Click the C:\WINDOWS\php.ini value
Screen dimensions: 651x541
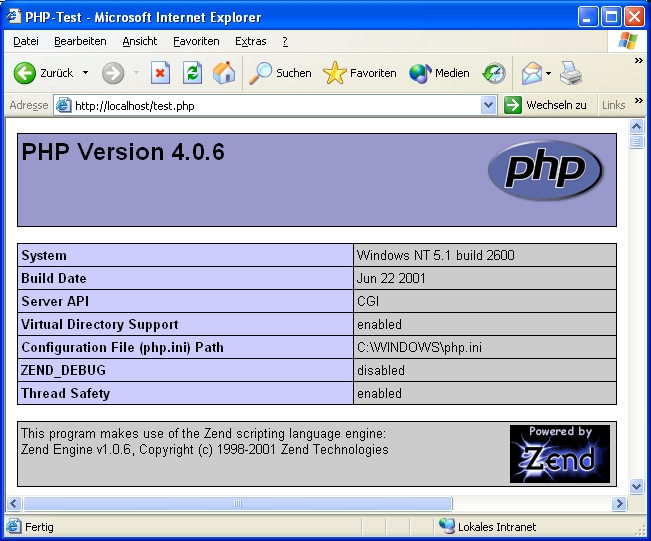click(419, 347)
